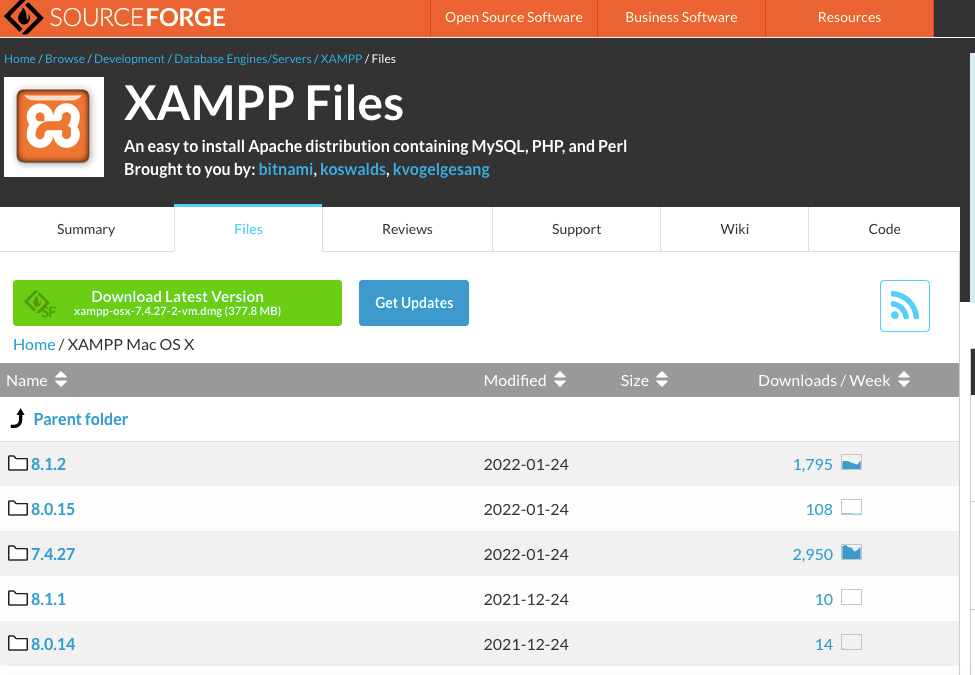
Task: Open the bitnami contributor link
Action: click(285, 168)
